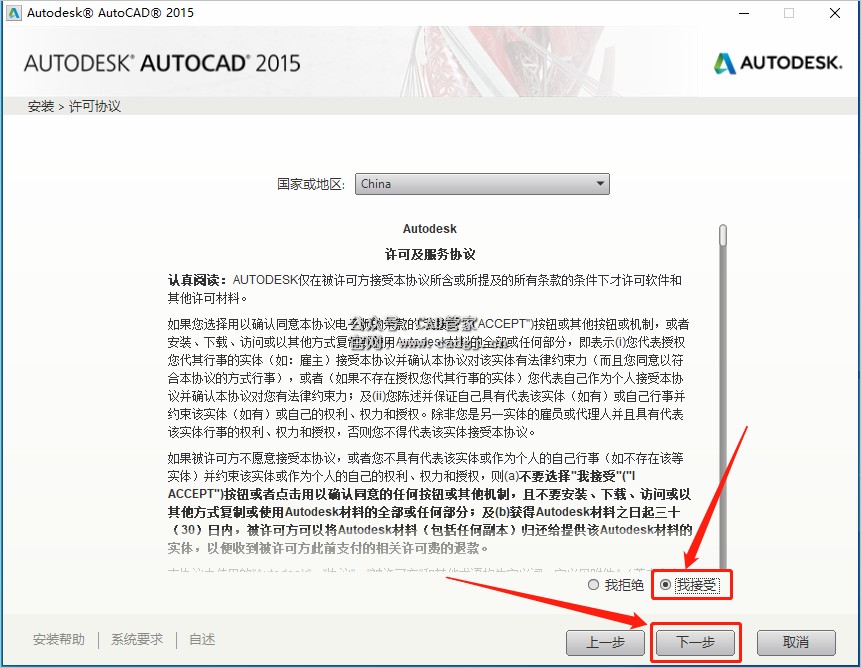Viewport: 861px width, 668px height.
Task: Select the 我拒绝 (I reject) radio button
Action: 593,585
